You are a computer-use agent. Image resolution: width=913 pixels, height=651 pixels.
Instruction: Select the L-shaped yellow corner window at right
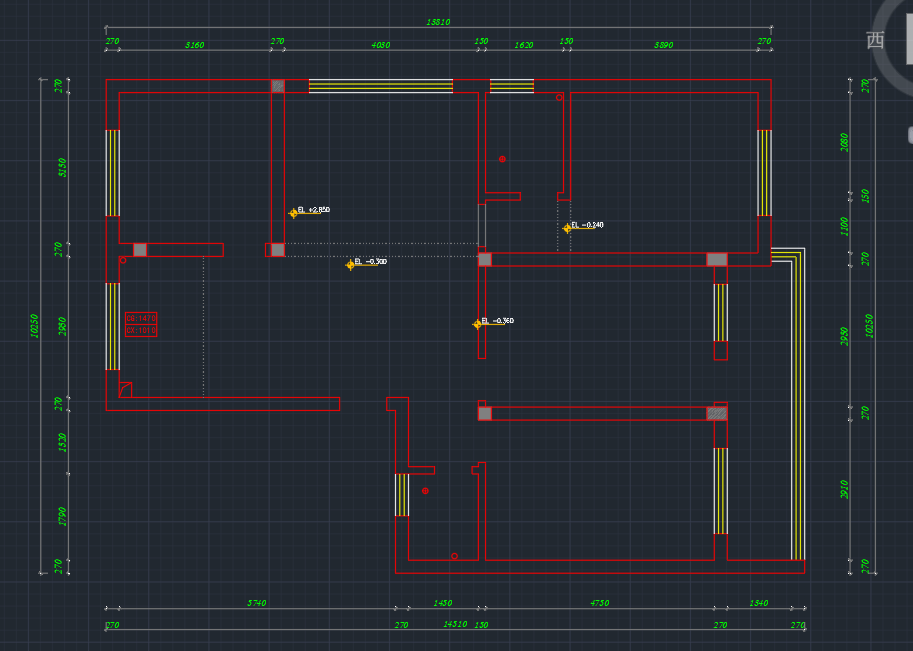[x=797, y=404]
